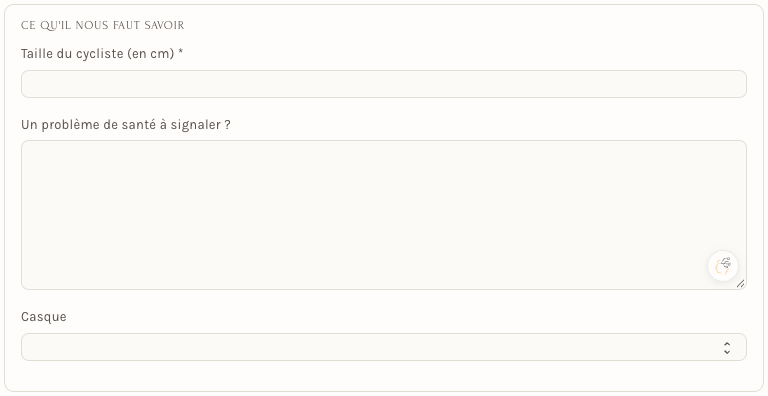Place cursor in the cyclist height box
The image size is (768, 396).
pyautogui.click(x=384, y=84)
